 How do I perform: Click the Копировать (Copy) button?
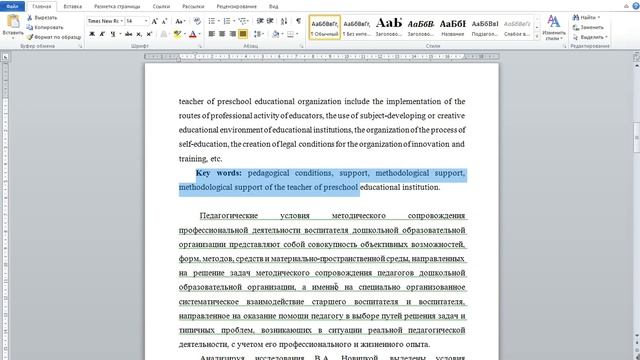[45, 27]
